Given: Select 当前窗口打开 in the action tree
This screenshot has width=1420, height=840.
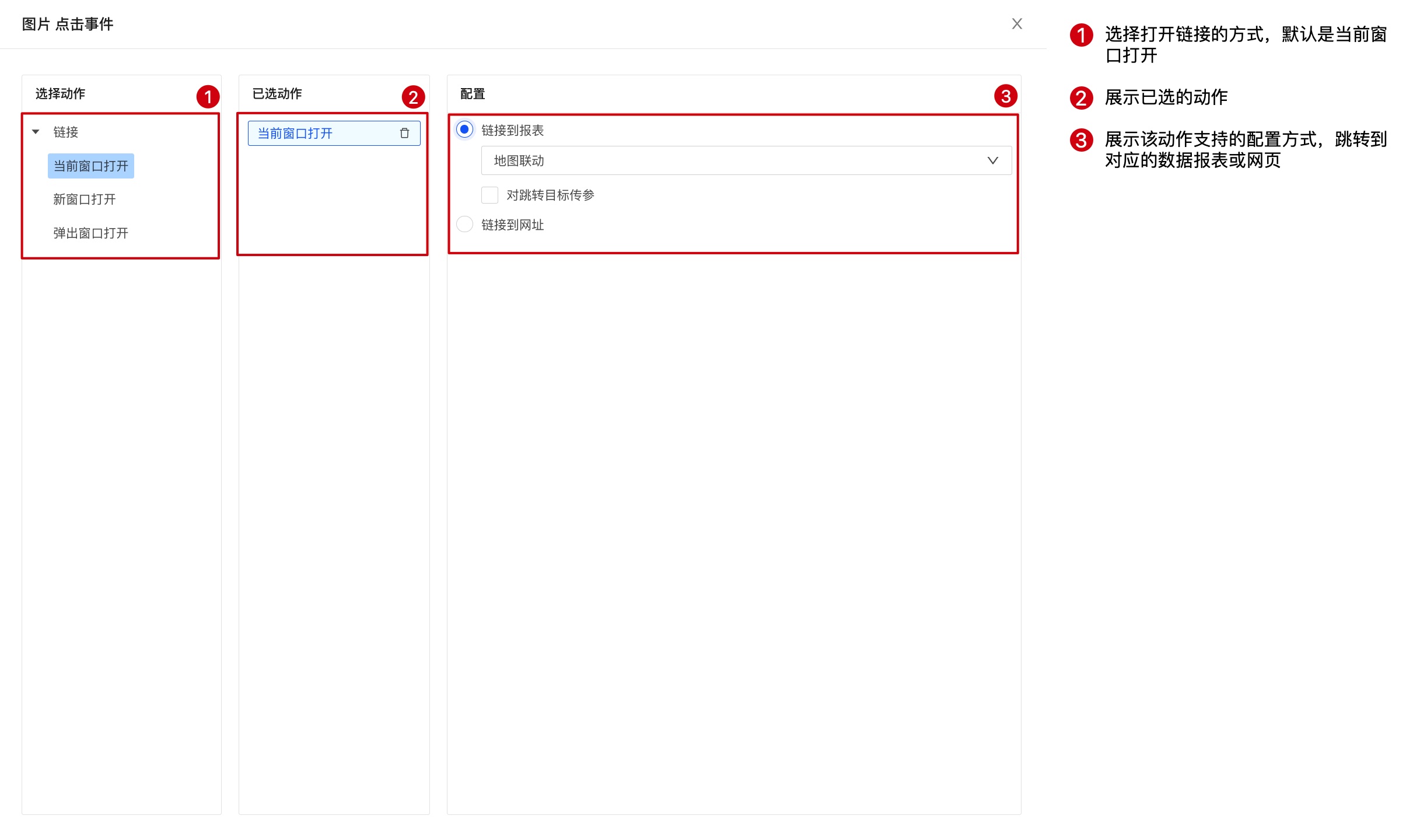Looking at the screenshot, I should [91, 166].
